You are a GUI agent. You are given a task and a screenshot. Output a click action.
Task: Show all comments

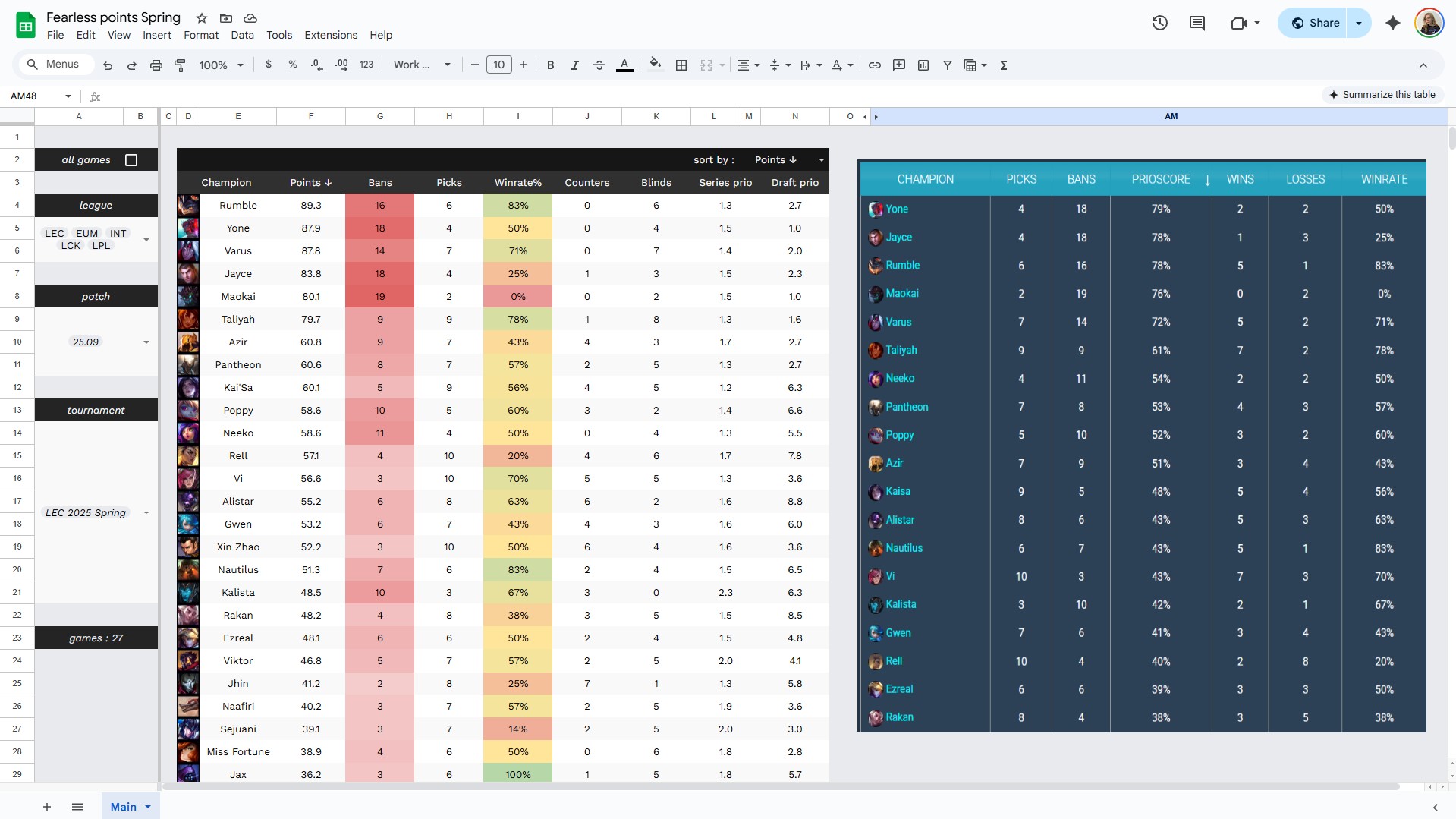[x=1197, y=23]
